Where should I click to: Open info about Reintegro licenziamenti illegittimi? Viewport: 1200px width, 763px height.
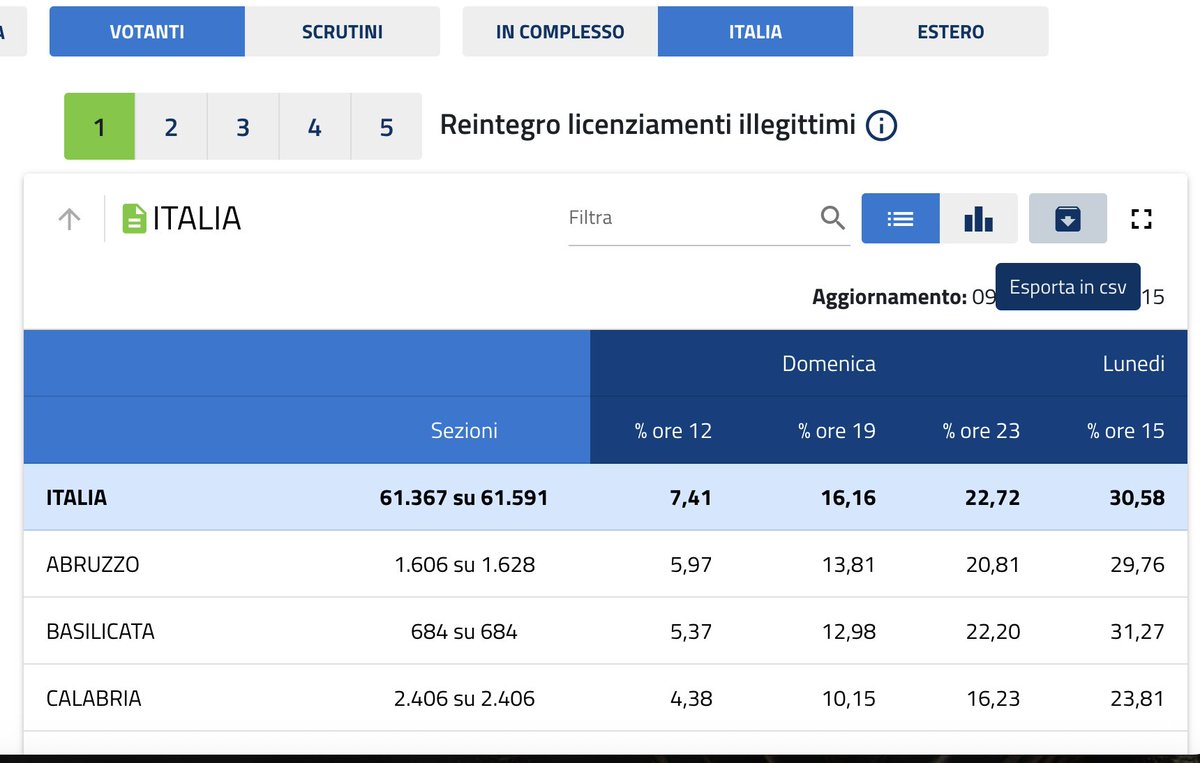[x=881, y=127]
